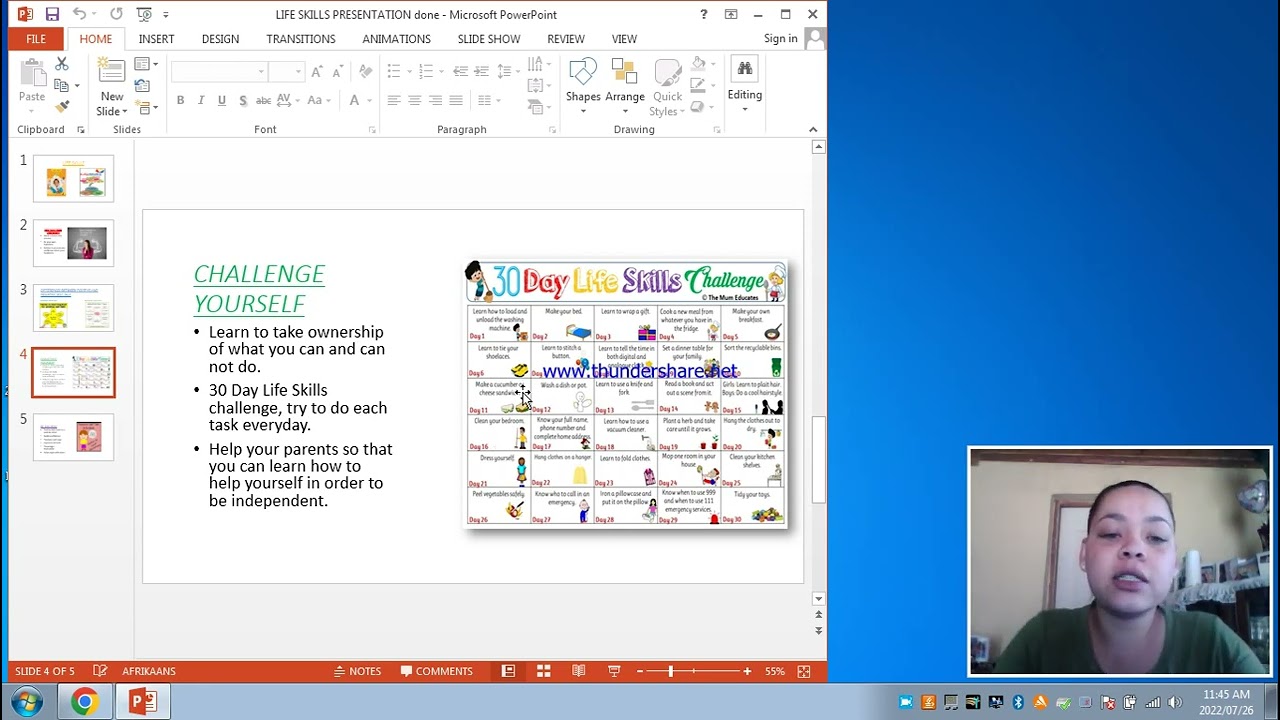
Task: Toggle Text Shadow formatting
Action: click(x=243, y=100)
